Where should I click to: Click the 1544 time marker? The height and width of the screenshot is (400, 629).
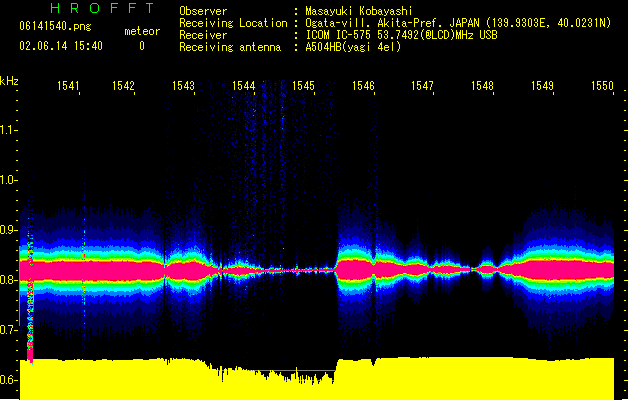[243, 86]
